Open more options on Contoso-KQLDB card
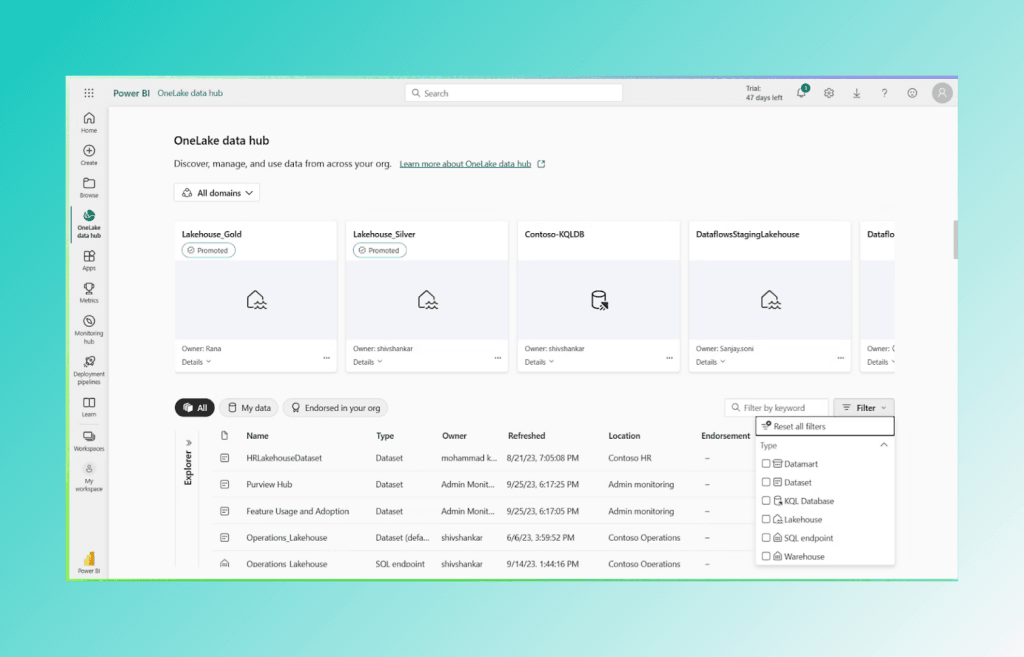This screenshot has height=657, width=1024. [669, 358]
